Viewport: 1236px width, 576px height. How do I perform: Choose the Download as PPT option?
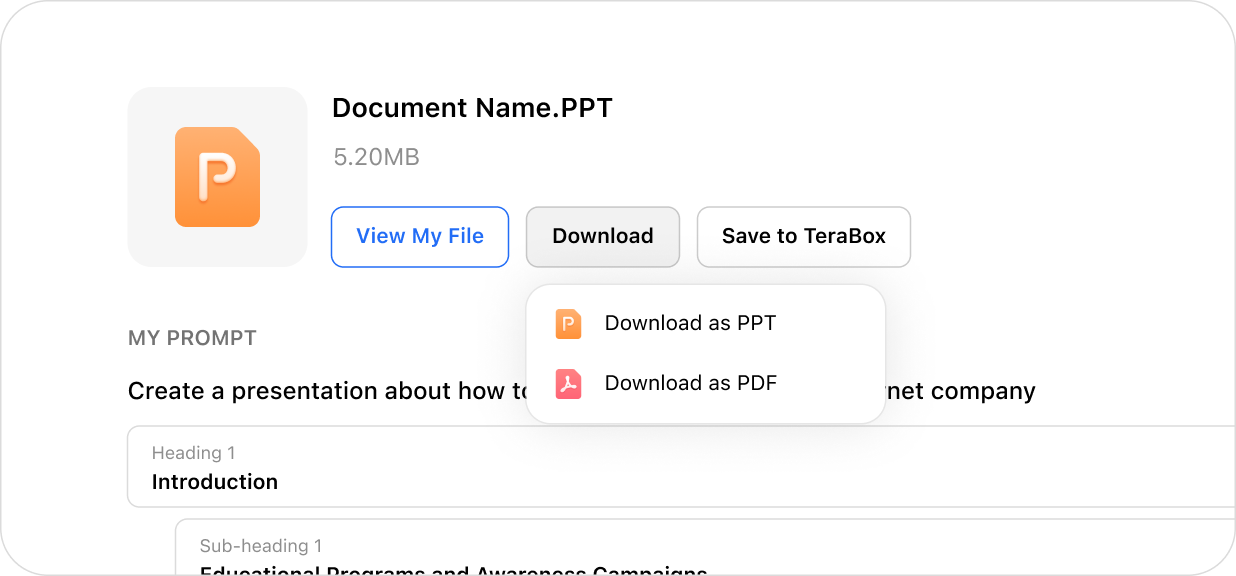tap(706, 323)
